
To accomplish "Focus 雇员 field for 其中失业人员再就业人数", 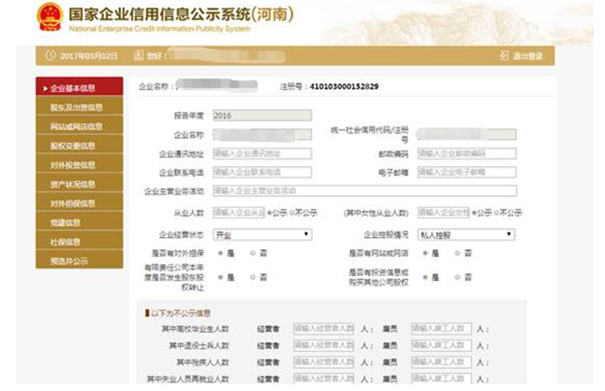I will coord(441,379).
